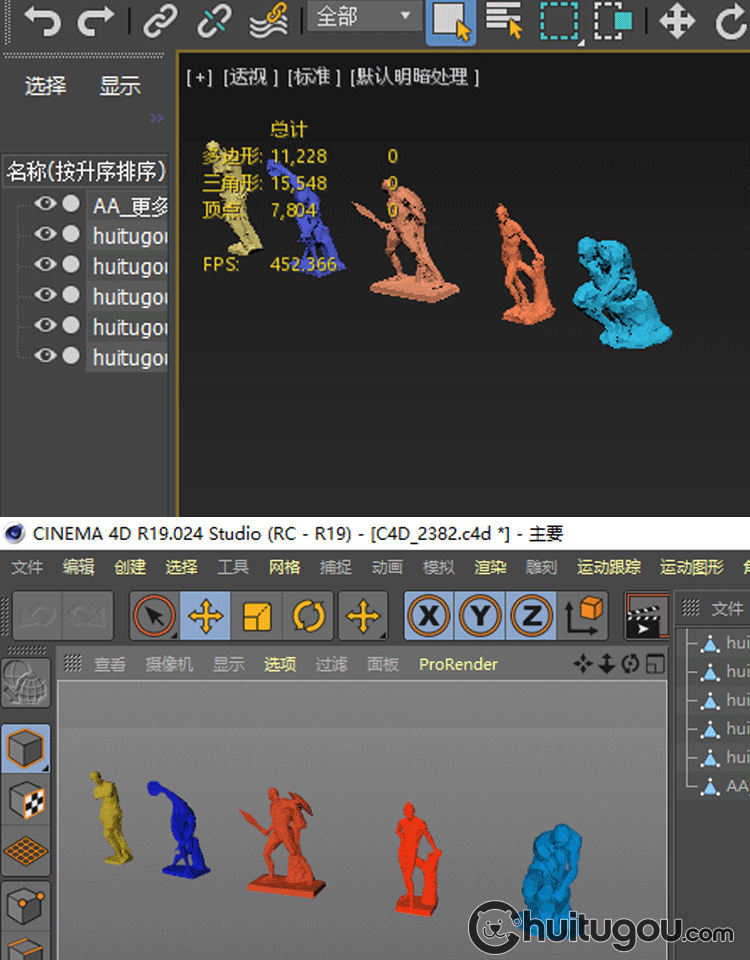Open the 编辑 menu in Cinema 4D
750x960 pixels.
pos(78,567)
